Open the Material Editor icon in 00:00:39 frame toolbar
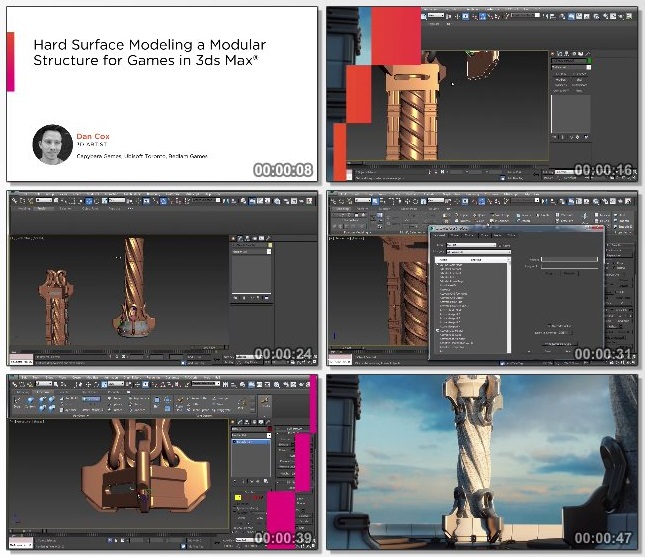Viewport: 645px width, 557px height. pos(277,384)
